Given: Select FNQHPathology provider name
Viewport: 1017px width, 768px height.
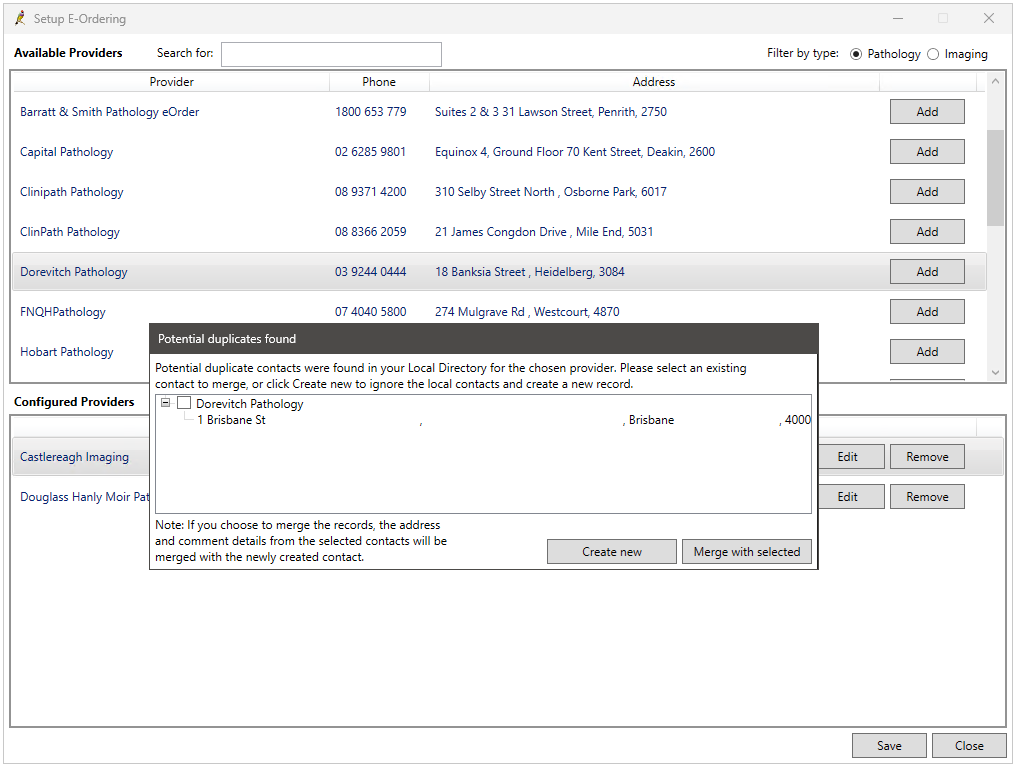Looking at the screenshot, I should tap(62, 312).
